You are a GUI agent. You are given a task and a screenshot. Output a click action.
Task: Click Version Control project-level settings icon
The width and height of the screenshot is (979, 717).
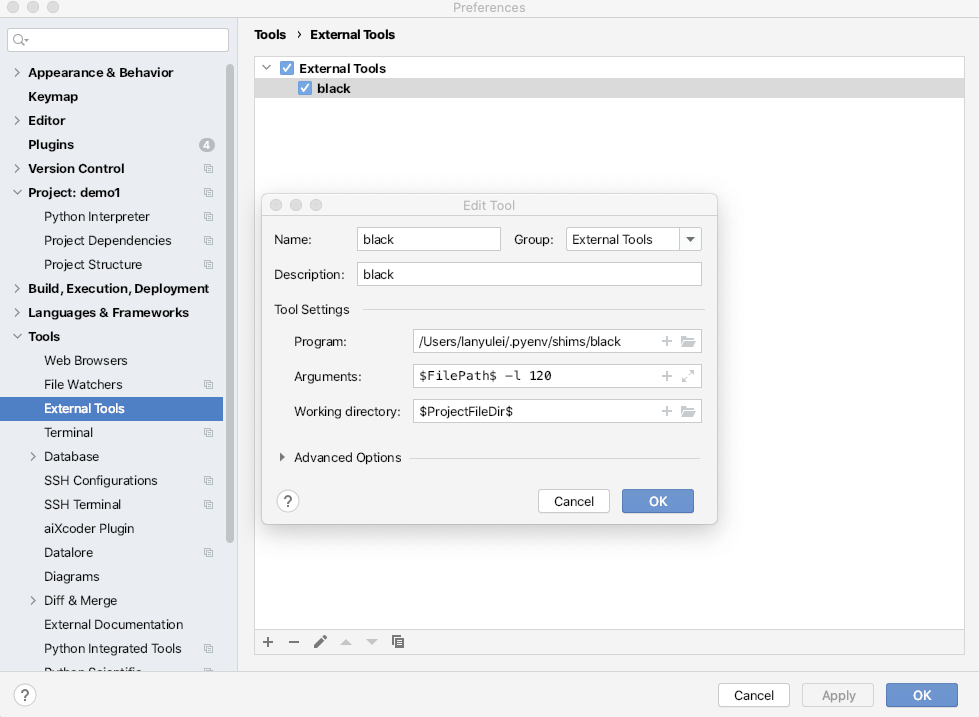coord(209,169)
